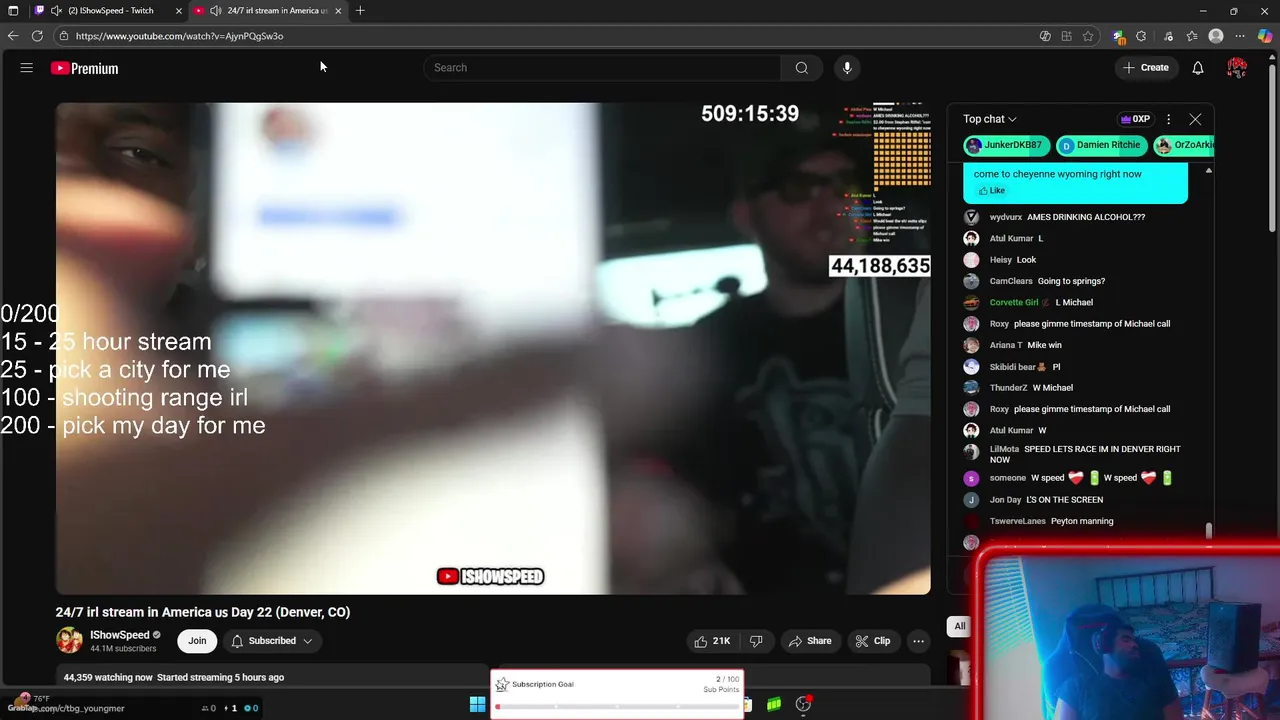
Task: Go back in browser history
Action: (x=13, y=36)
